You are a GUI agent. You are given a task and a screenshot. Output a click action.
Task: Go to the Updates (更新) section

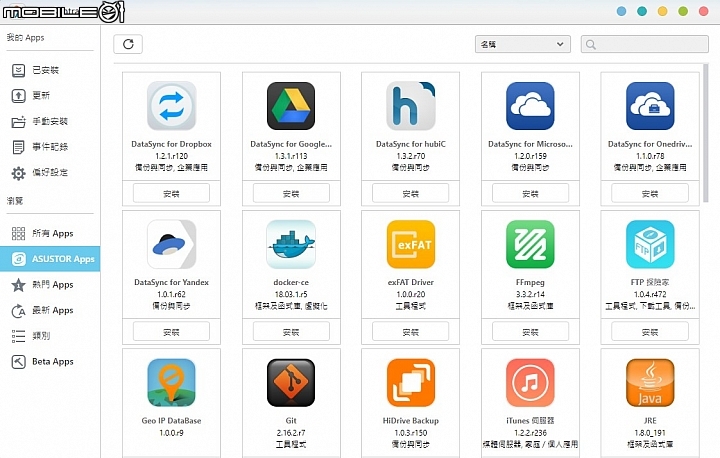coord(50,96)
